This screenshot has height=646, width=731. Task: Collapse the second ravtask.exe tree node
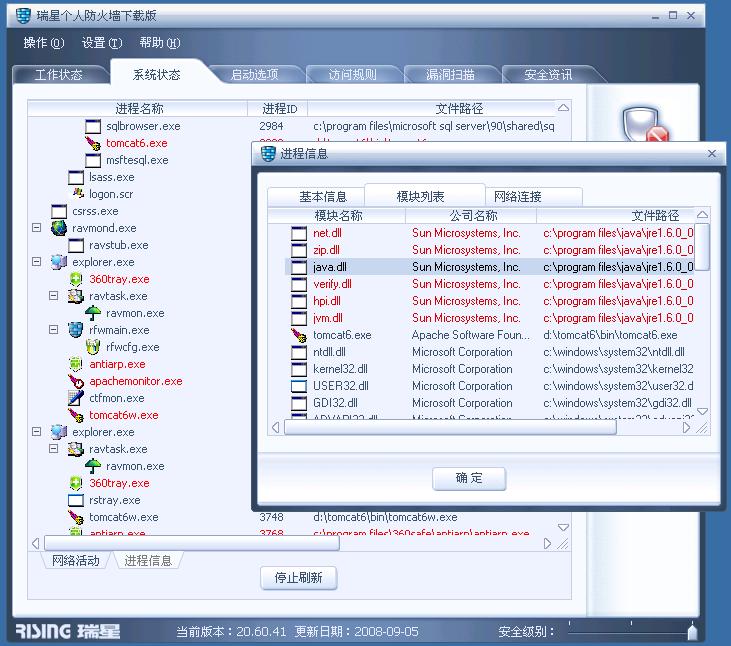pos(54,449)
